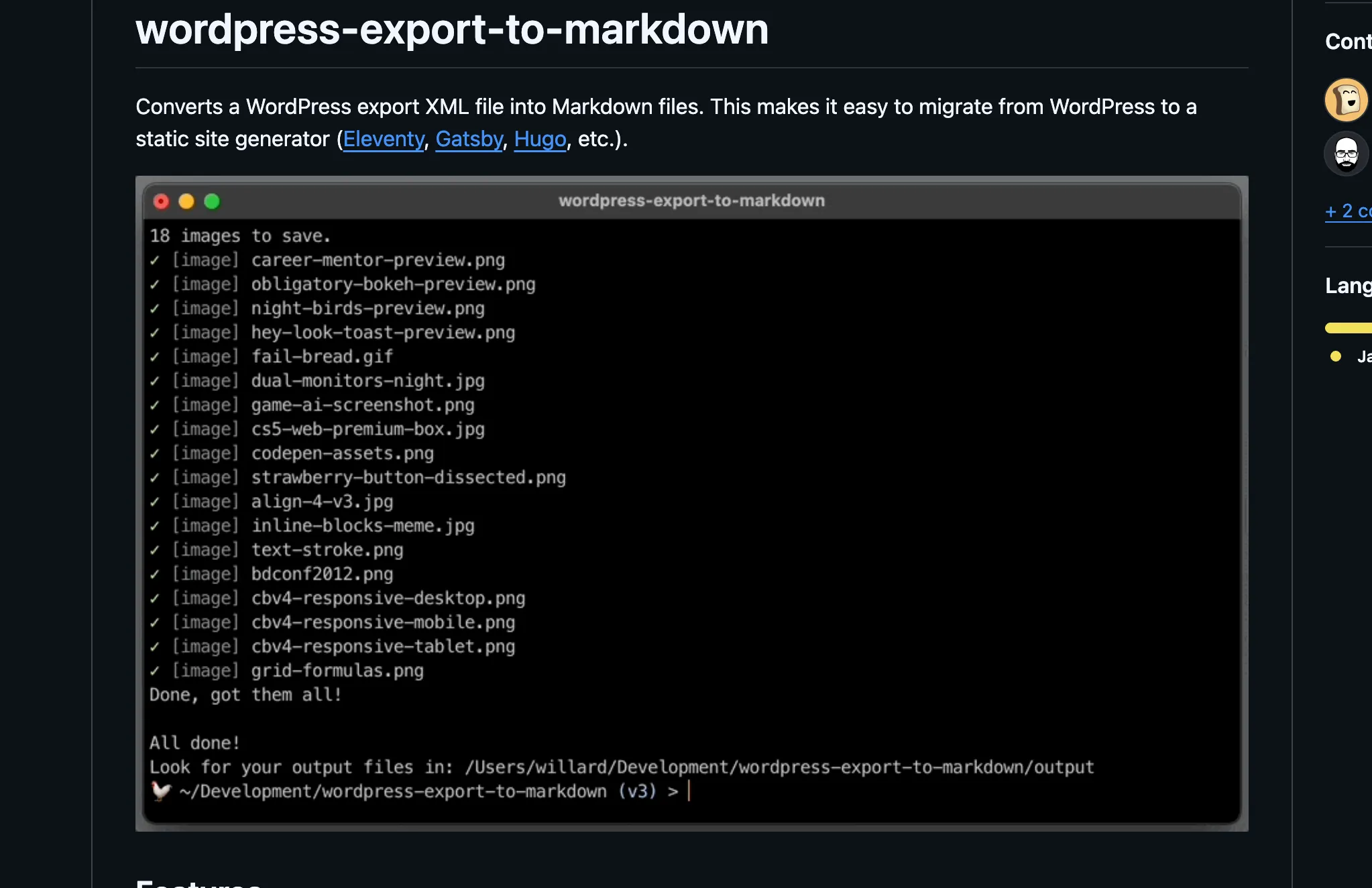Click '18 images to save.' text
The width and height of the screenshot is (1372, 888).
(x=240, y=236)
